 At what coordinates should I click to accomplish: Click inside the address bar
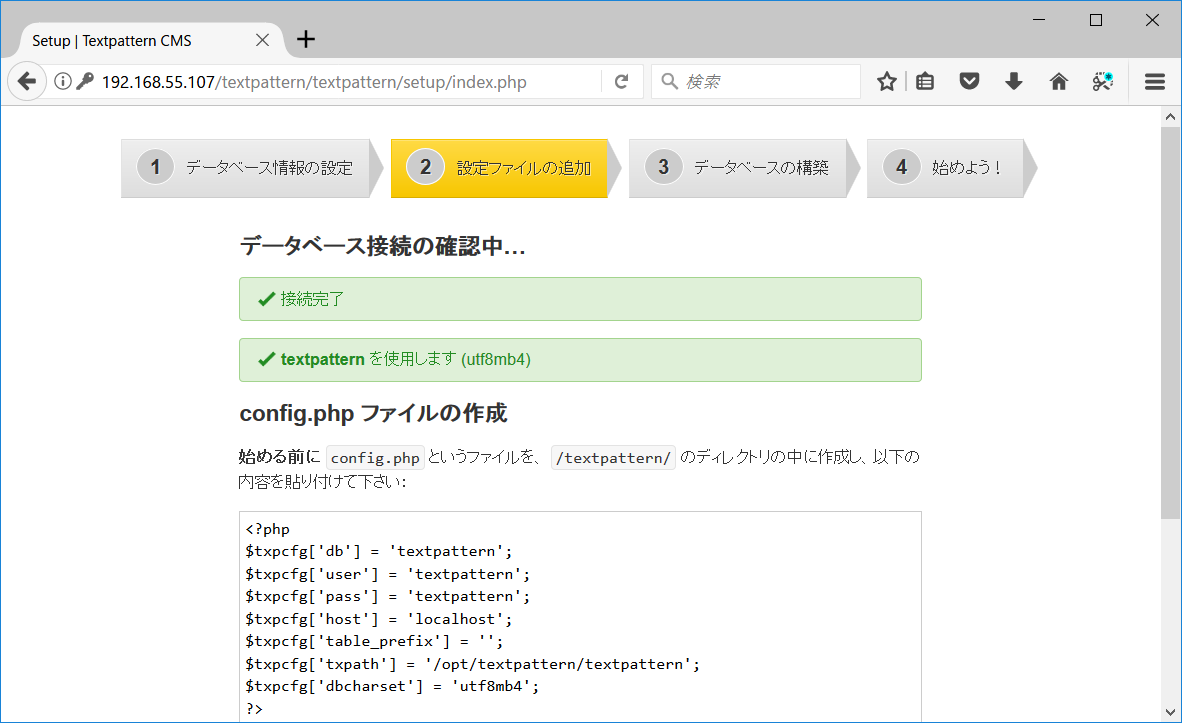click(x=350, y=81)
